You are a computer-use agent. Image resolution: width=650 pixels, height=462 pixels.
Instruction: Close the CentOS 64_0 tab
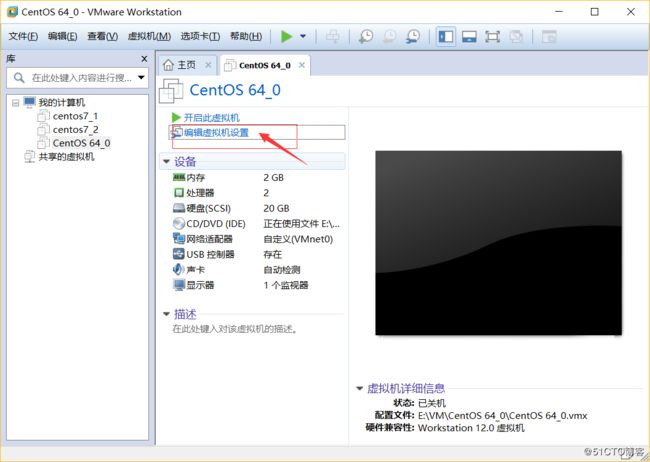302,65
